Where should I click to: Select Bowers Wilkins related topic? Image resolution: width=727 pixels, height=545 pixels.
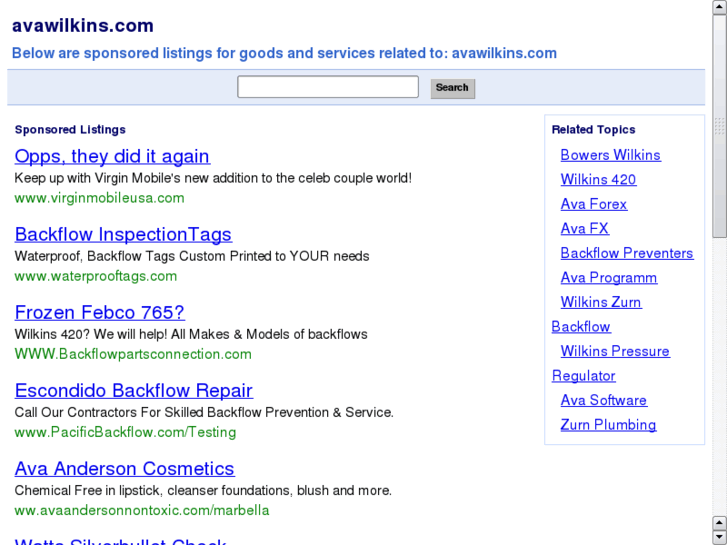pyautogui.click(x=611, y=155)
